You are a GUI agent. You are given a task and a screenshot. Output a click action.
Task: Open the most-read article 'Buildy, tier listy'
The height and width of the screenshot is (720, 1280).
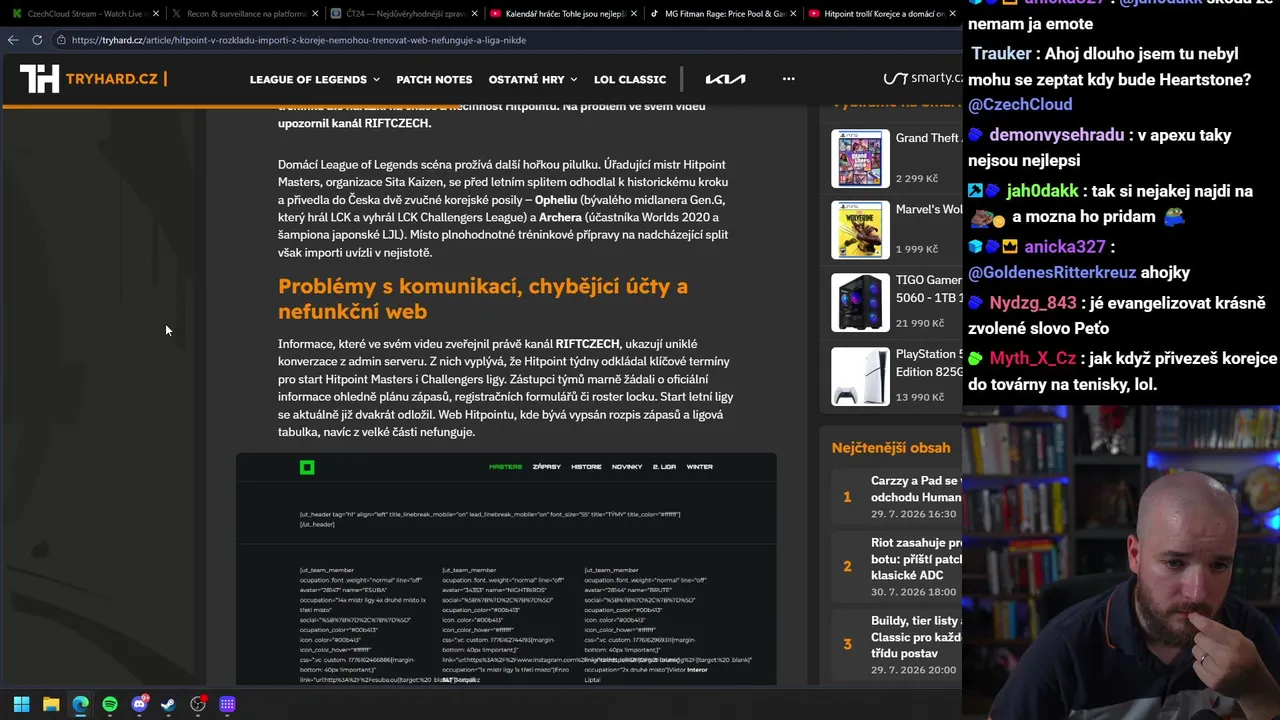pyautogui.click(x=915, y=637)
